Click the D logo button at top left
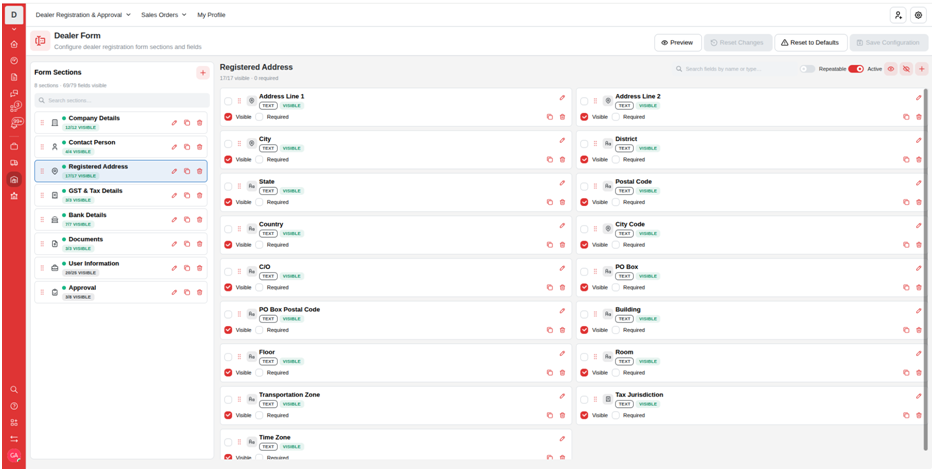 pyautogui.click(x=14, y=15)
